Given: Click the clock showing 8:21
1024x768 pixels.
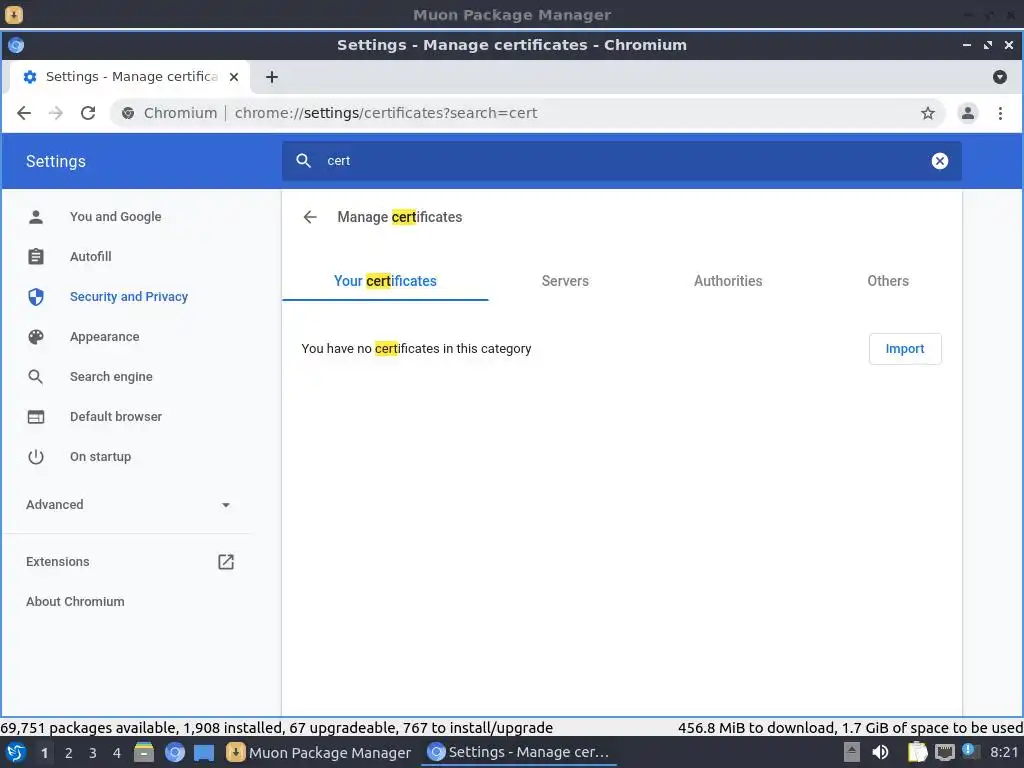Looking at the screenshot, I should [x=1004, y=752].
